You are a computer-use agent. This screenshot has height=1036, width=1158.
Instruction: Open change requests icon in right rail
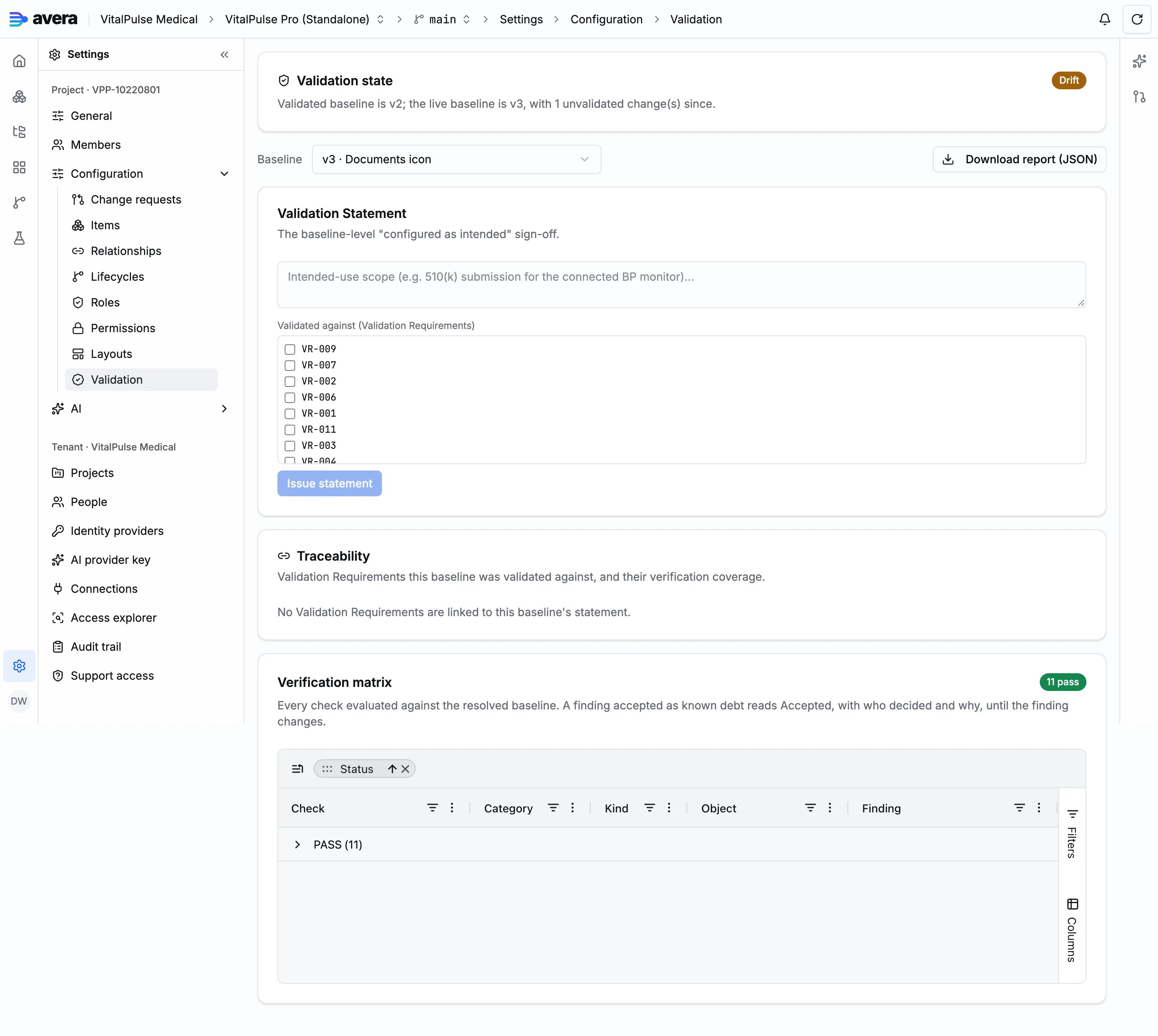pyautogui.click(x=1139, y=97)
